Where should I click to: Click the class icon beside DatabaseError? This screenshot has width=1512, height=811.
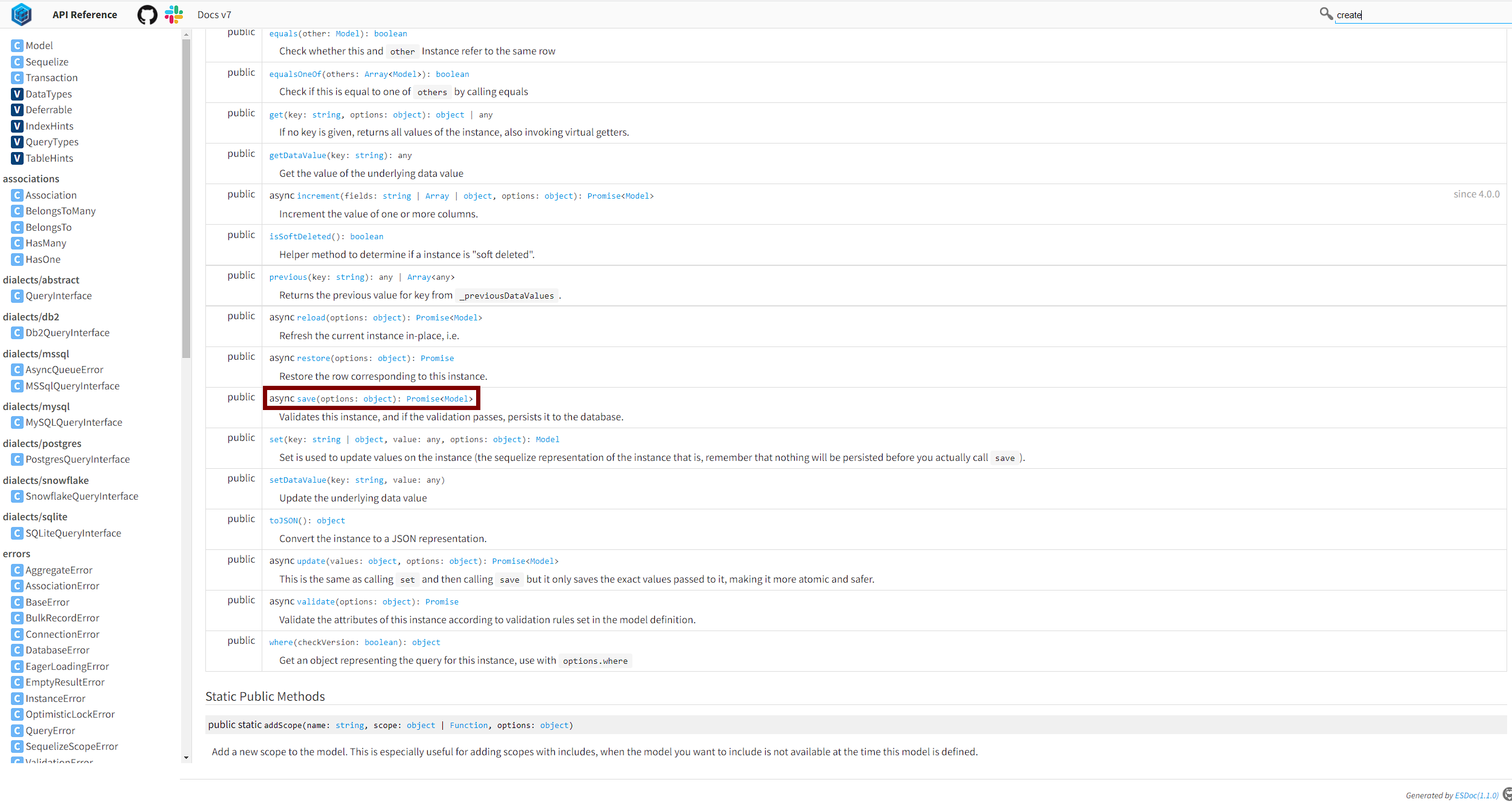[18, 650]
